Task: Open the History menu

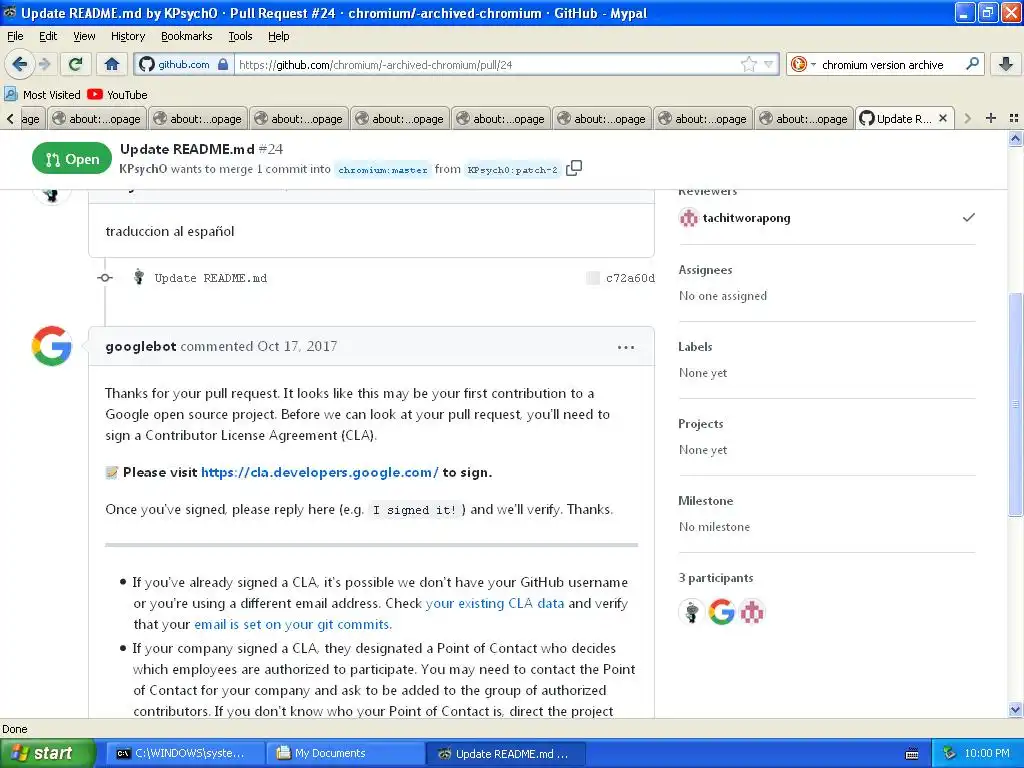Action: pyautogui.click(x=127, y=36)
